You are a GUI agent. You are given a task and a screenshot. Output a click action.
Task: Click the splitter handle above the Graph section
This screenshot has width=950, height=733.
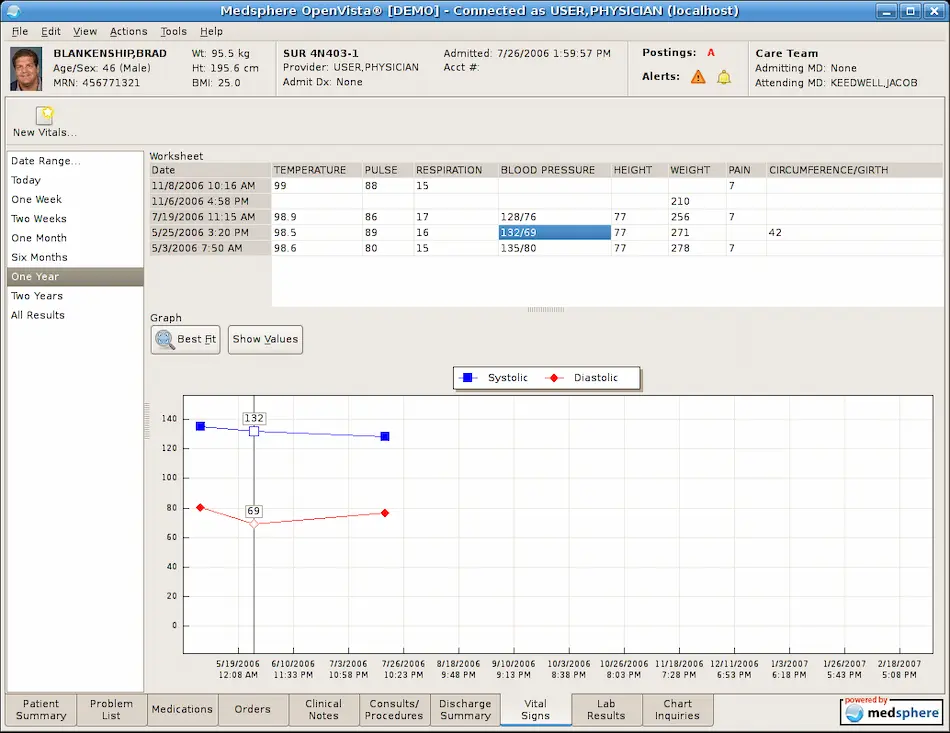click(x=545, y=309)
